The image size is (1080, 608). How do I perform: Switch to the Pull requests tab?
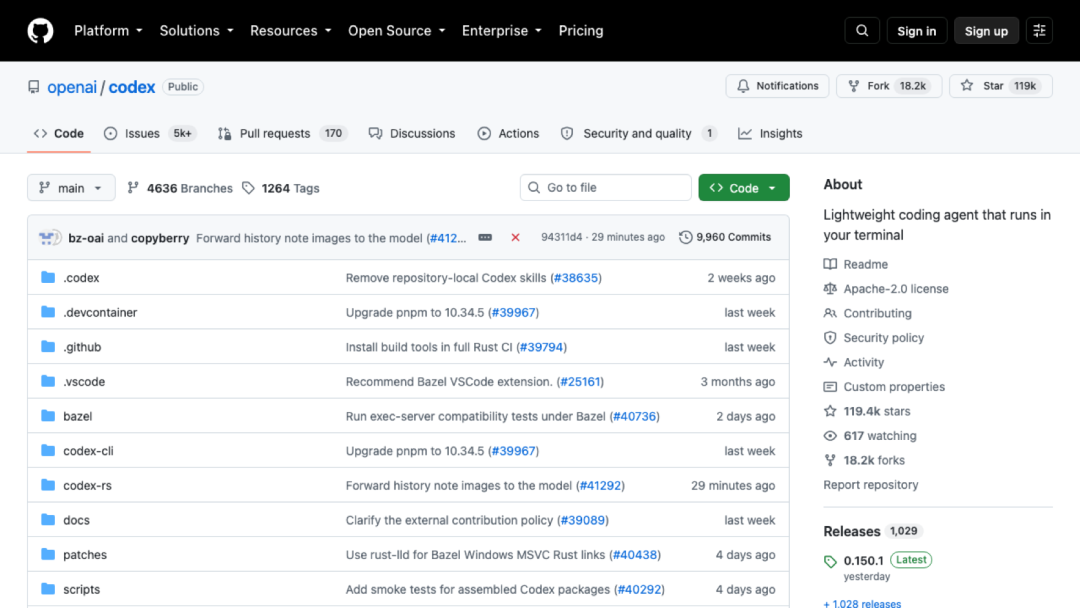(x=281, y=134)
